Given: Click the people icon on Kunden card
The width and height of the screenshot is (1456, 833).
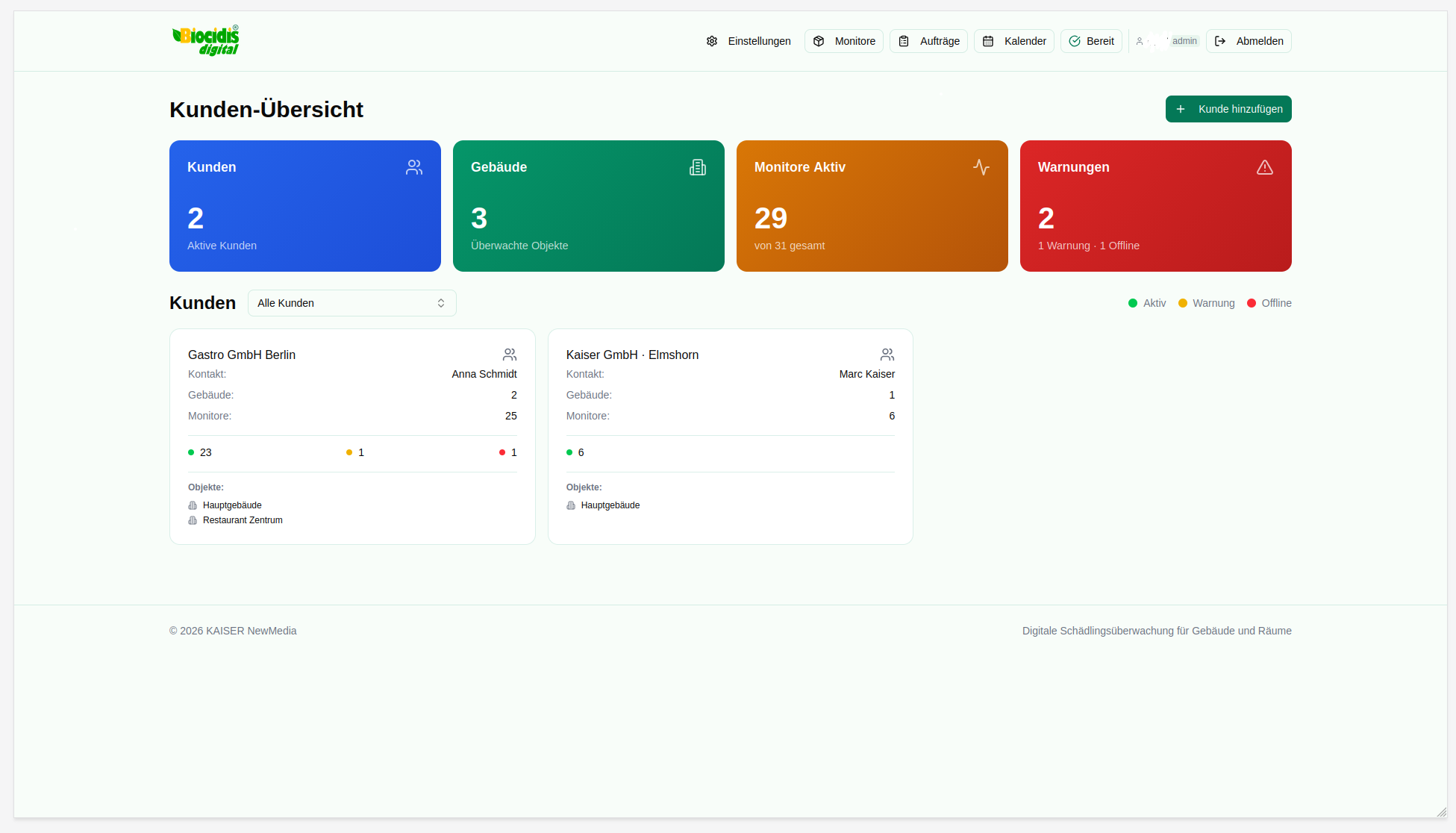Looking at the screenshot, I should (x=414, y=167).
